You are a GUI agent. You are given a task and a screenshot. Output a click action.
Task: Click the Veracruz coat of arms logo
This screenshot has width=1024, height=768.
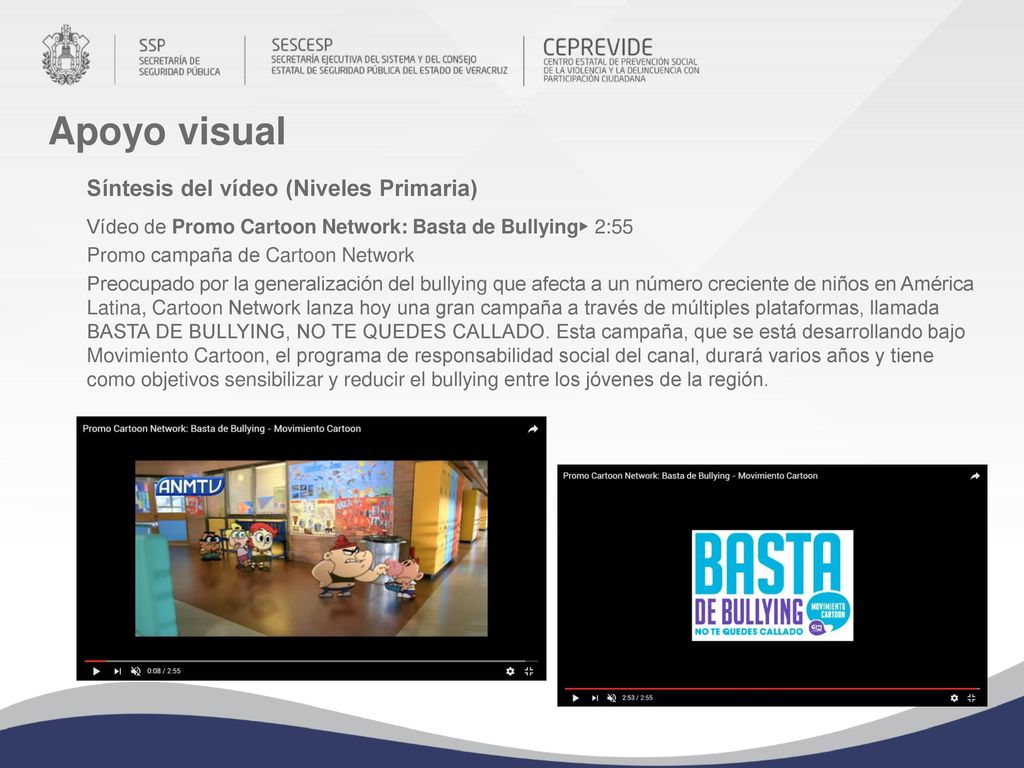pyautogui.click(x=66, y=56)
